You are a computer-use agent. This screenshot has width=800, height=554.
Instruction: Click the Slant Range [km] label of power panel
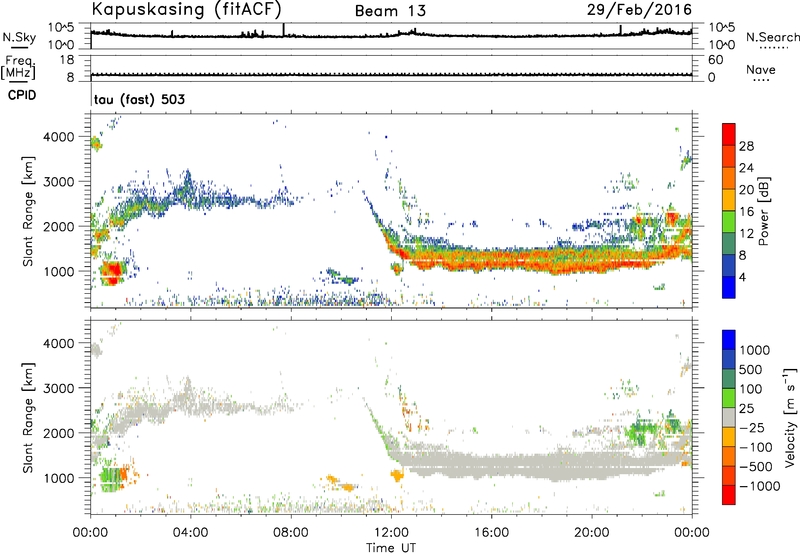pos(28,211)
